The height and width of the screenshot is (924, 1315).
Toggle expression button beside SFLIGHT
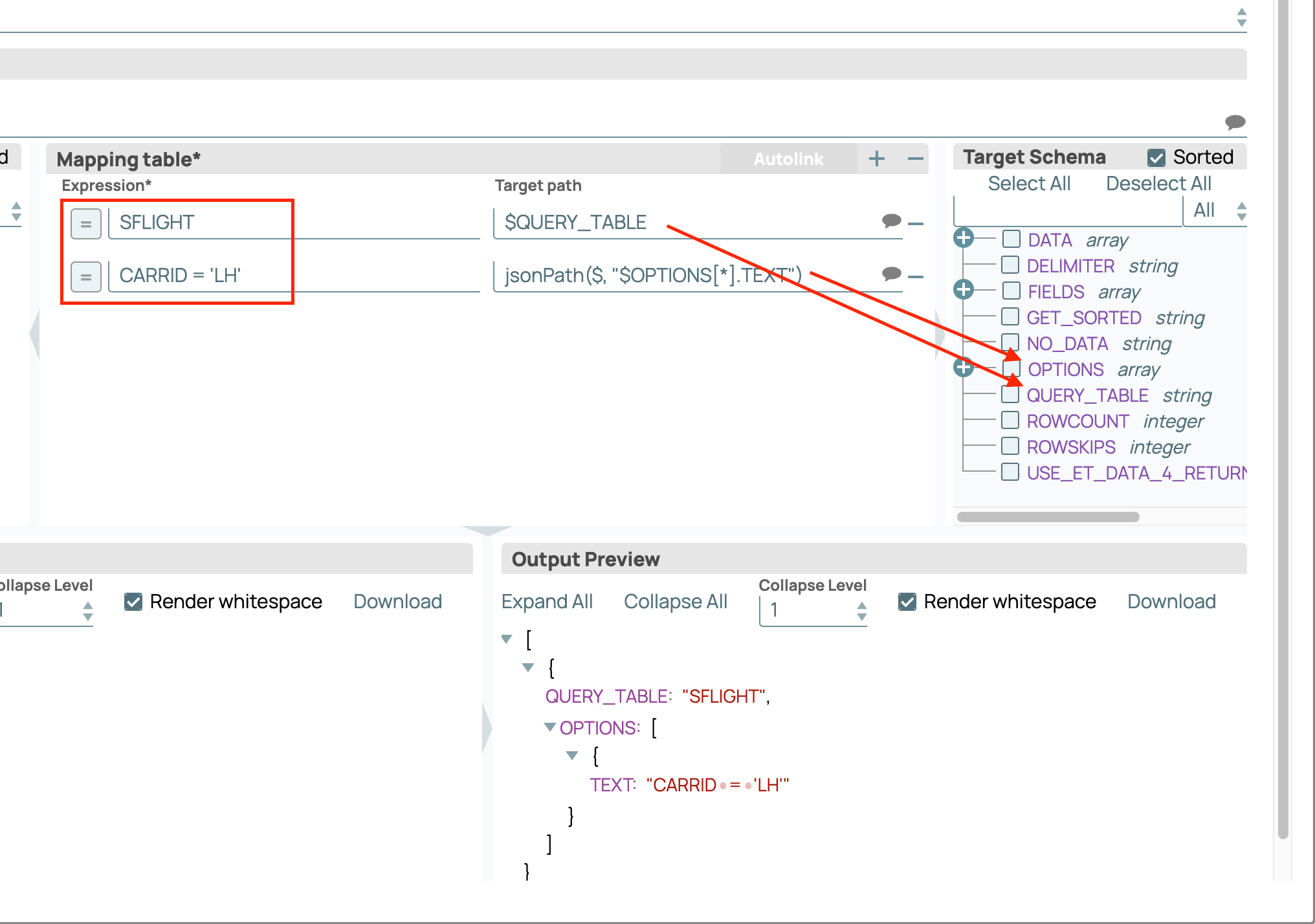pyautogui.click(x=85, y=224)
